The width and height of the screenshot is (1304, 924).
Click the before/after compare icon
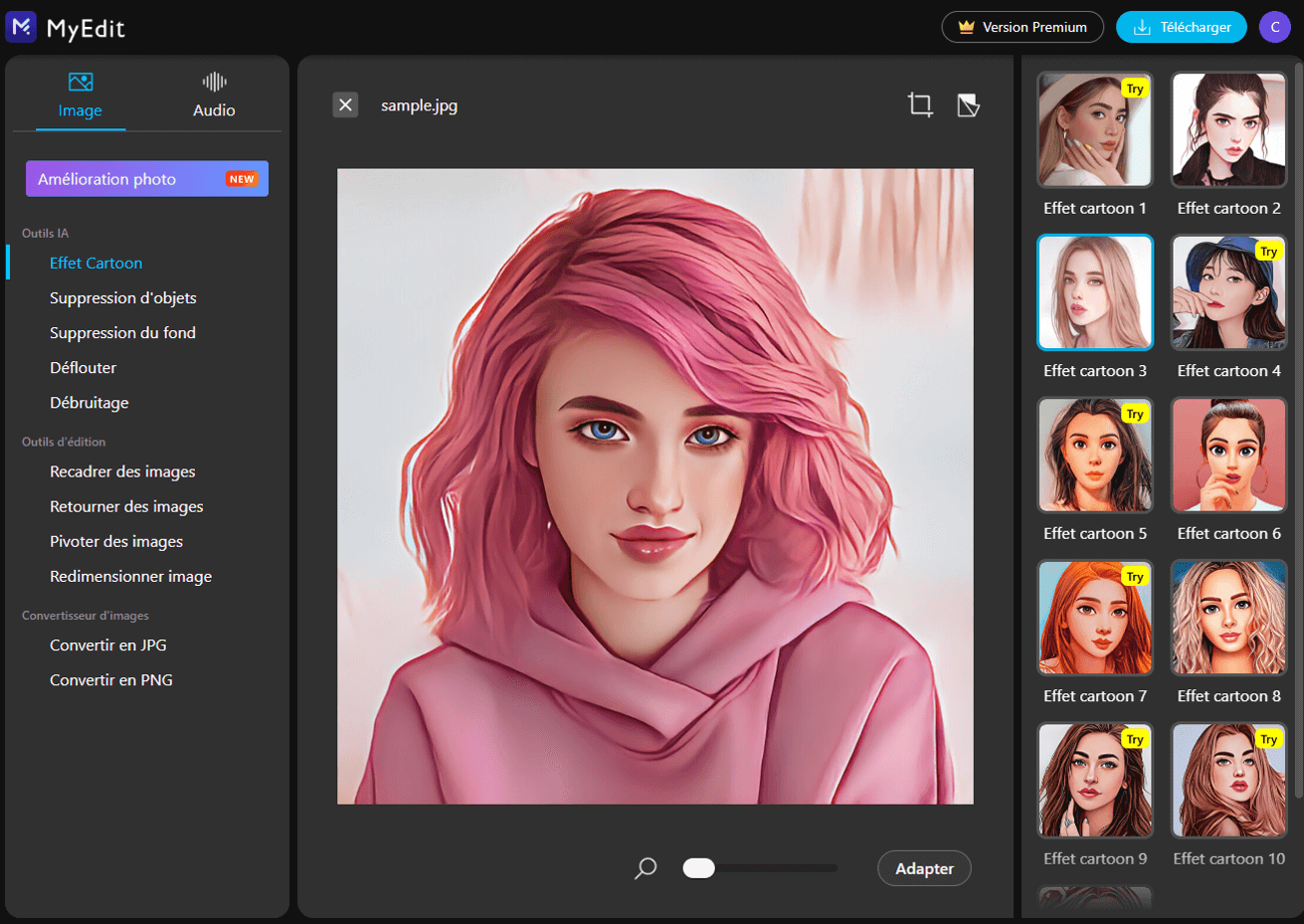tap(967, 103)
